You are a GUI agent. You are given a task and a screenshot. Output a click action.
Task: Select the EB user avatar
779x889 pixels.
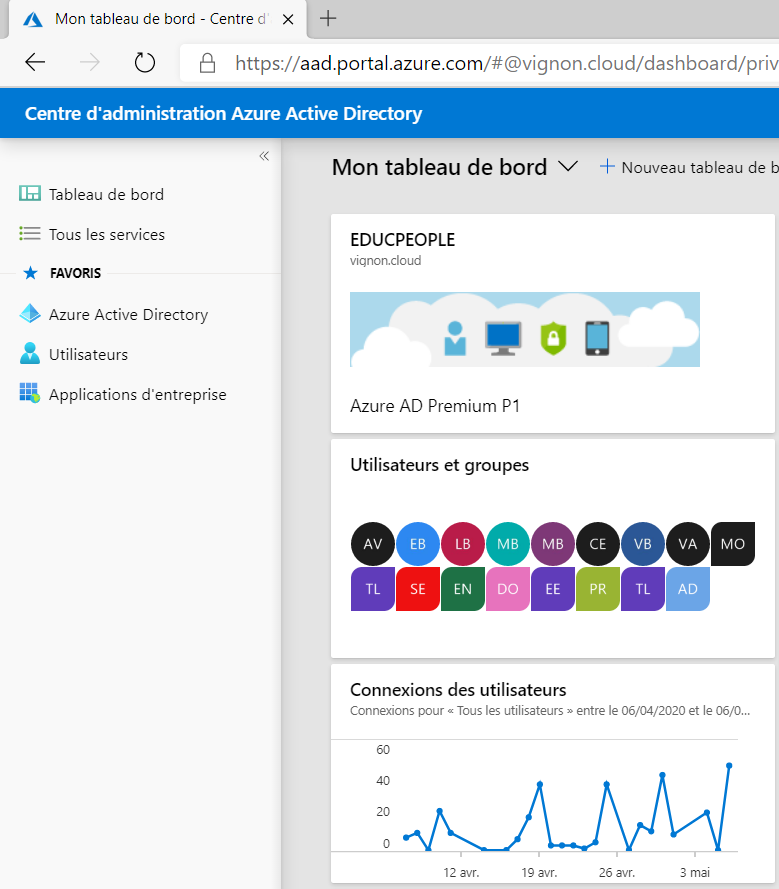coord(418,544)
